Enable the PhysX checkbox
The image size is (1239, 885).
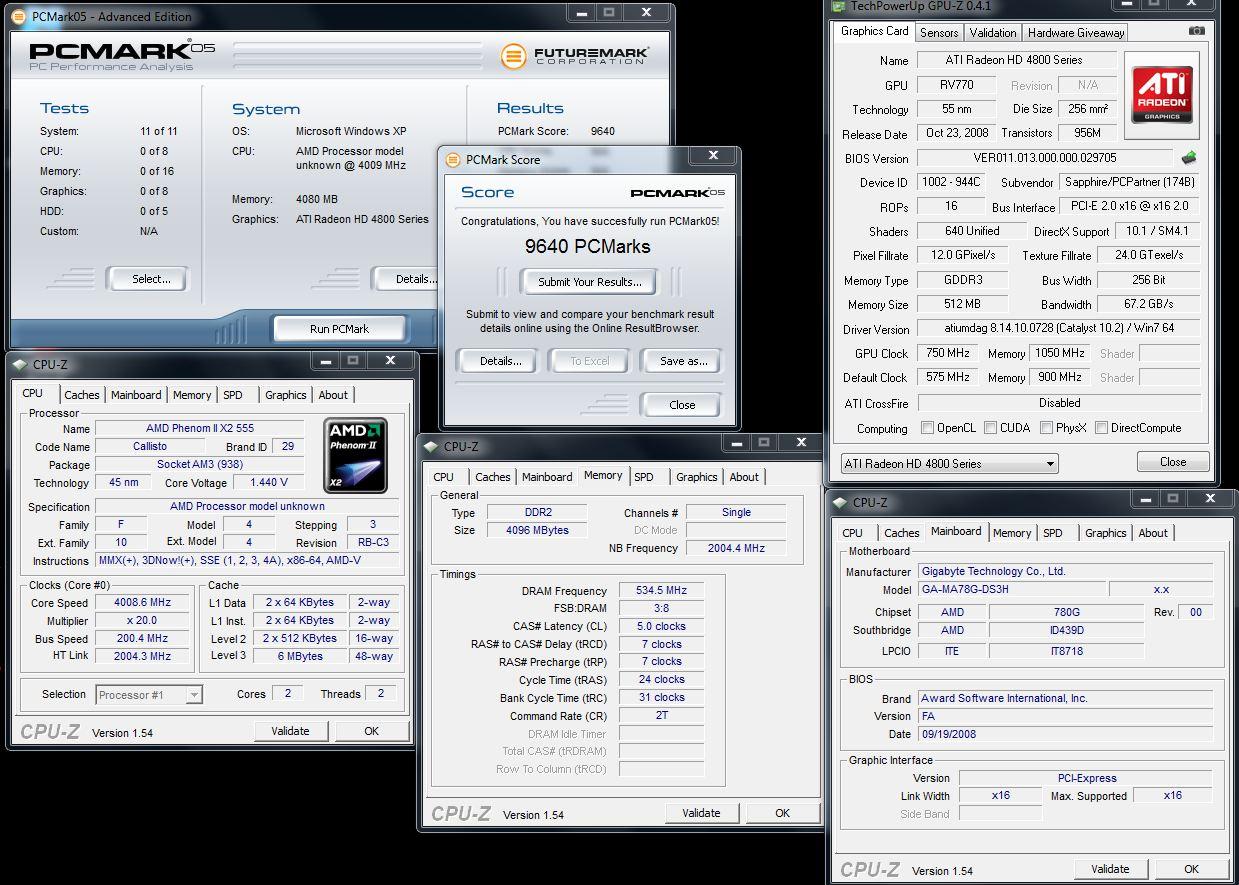click(x=1046, y=428)
